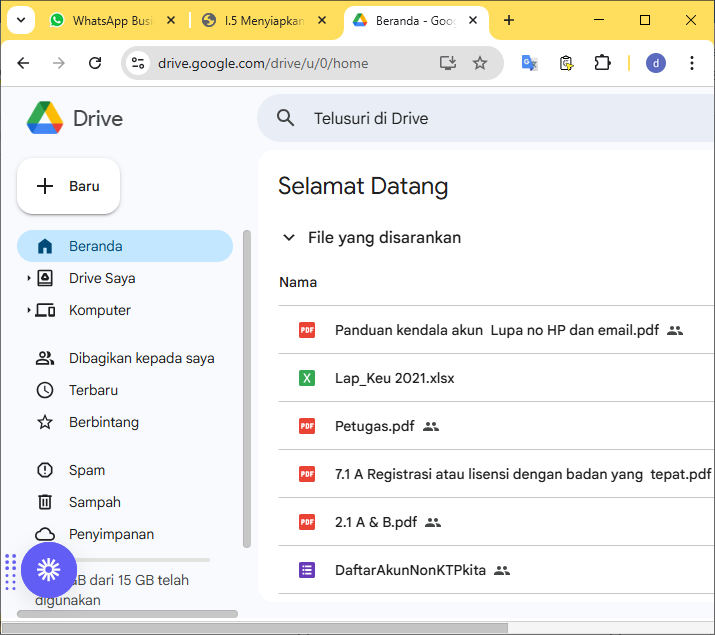
Task: Click the storage usage progress bar
Action: pos(141,560)
